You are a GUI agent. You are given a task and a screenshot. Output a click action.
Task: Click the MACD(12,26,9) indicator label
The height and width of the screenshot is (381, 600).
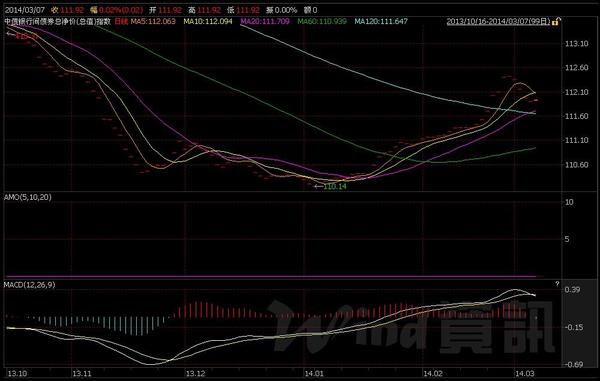[29, 285]
